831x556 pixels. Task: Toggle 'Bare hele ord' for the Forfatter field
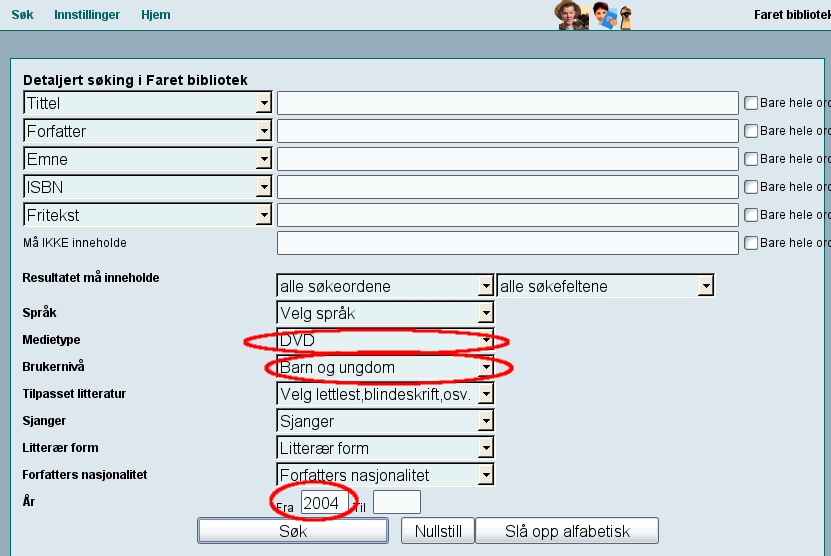coord(751,131)
